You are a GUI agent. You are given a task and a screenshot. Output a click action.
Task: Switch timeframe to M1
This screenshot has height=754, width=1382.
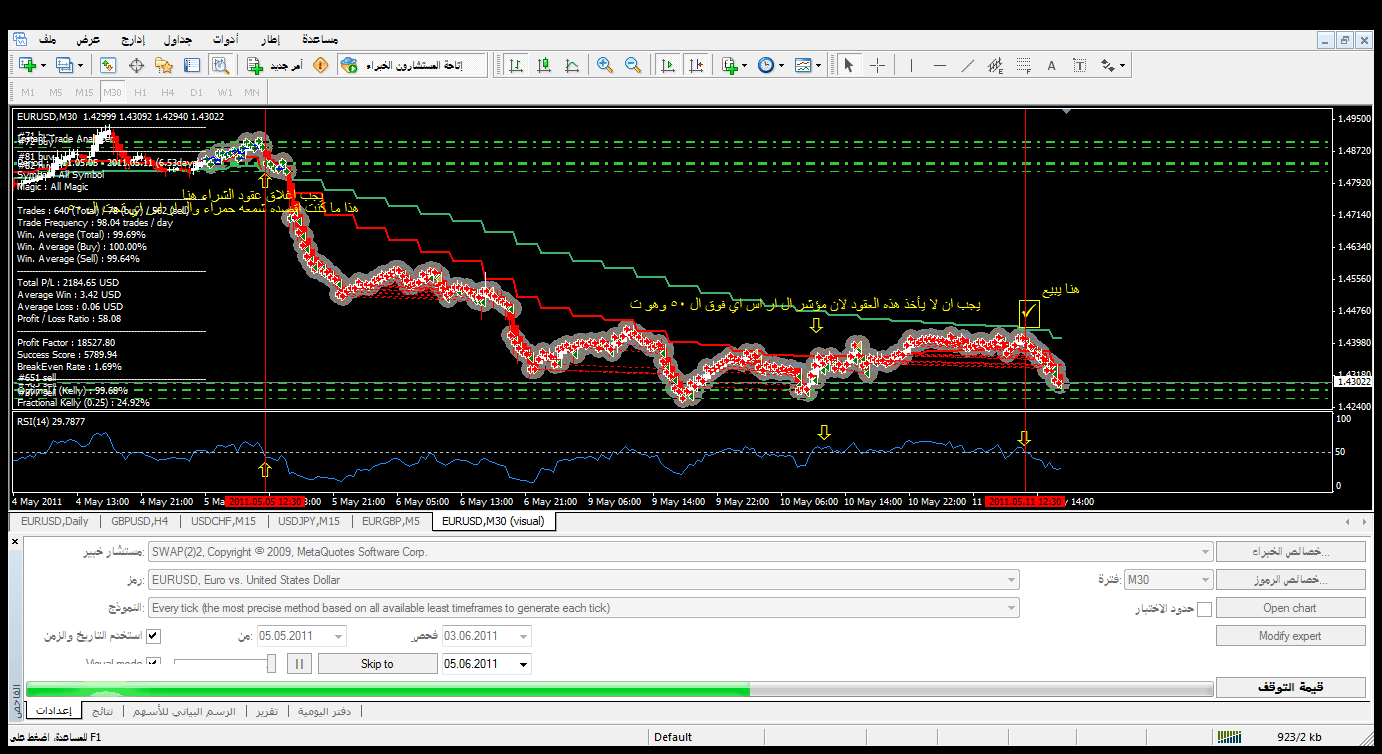click(x=28, y=92)
